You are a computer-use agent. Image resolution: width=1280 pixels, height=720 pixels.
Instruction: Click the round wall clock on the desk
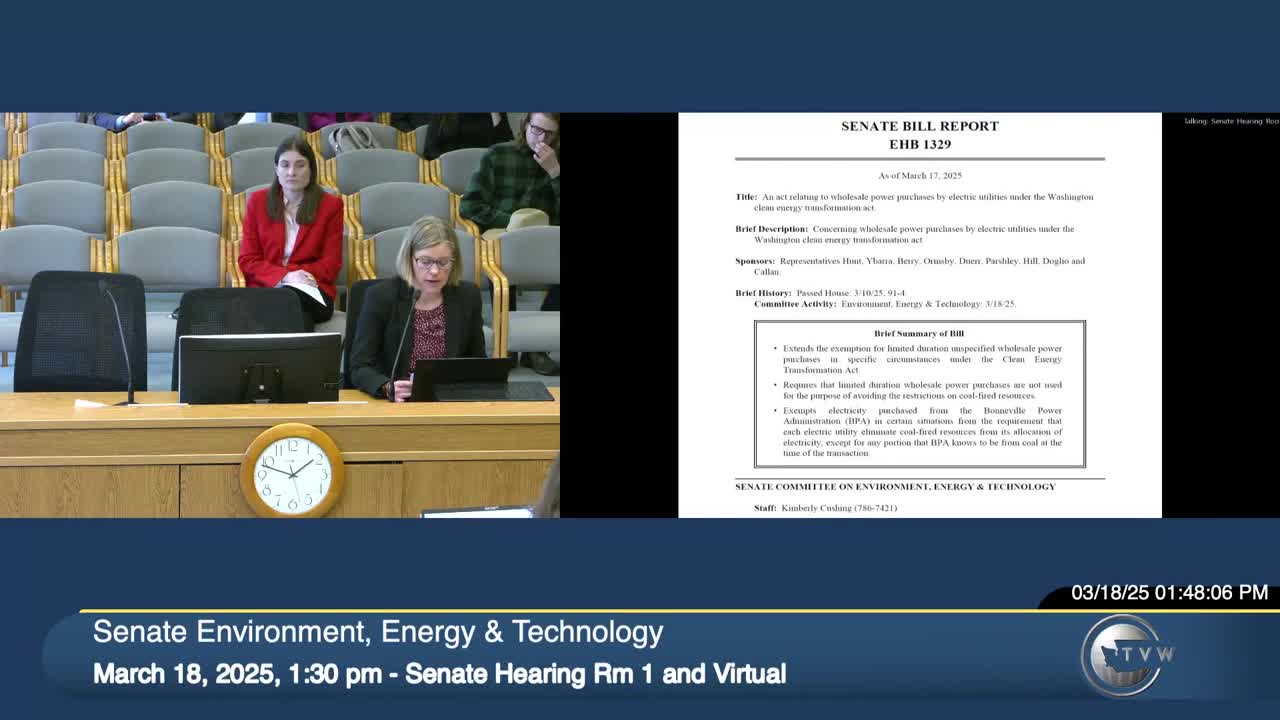[x=292, y=471]
